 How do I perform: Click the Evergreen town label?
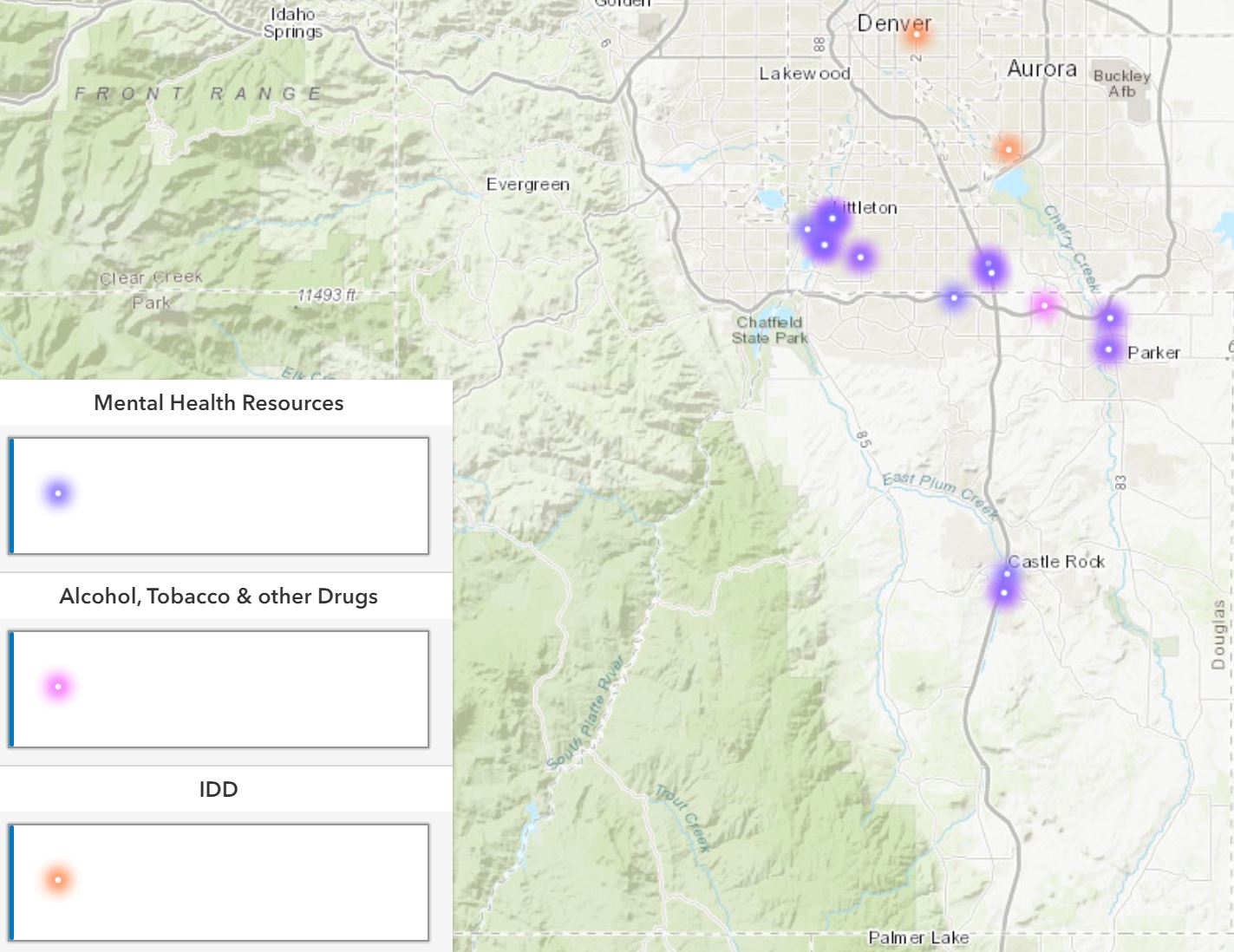[x=527, y=185]
